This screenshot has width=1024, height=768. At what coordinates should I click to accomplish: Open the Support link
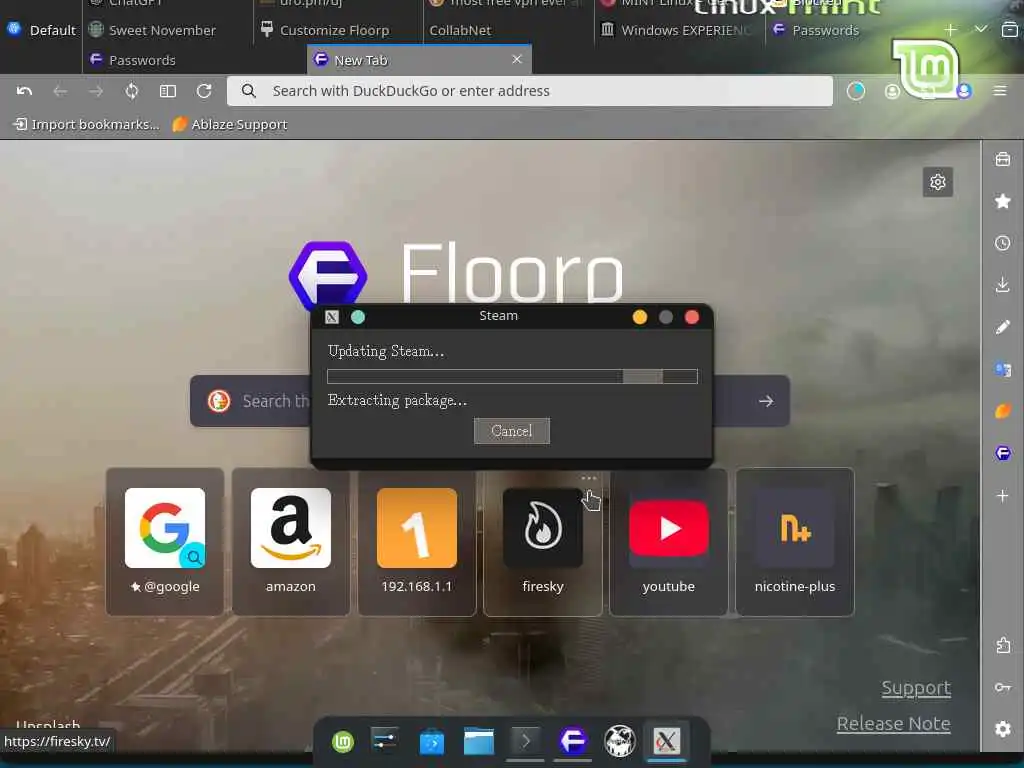tap(916, 688)
